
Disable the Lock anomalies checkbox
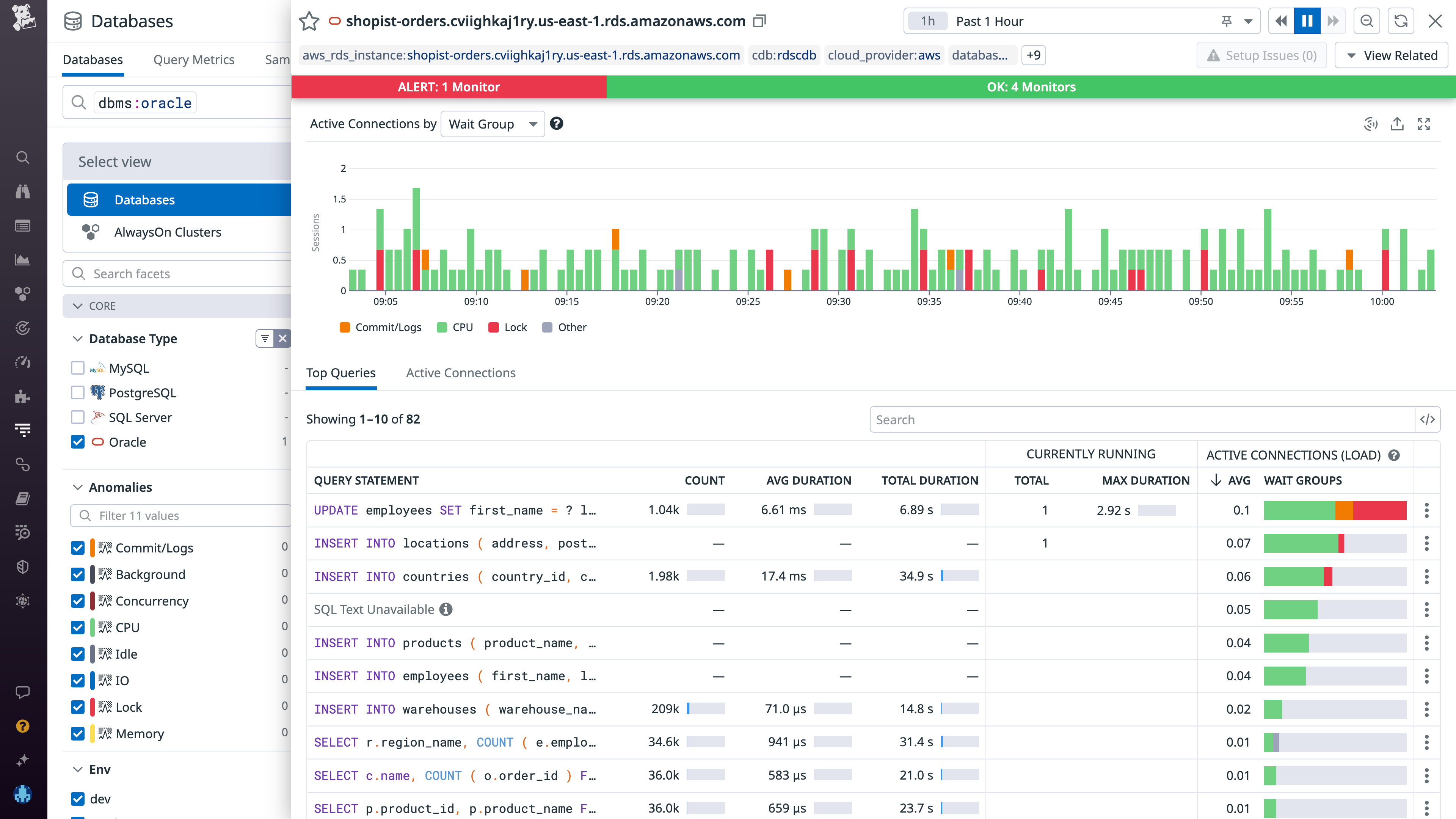point(77,707)
